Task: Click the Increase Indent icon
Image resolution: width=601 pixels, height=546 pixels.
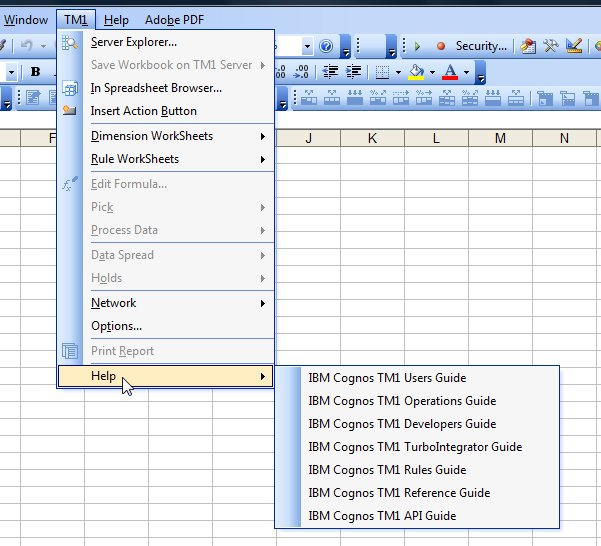Action: (353, 72)
